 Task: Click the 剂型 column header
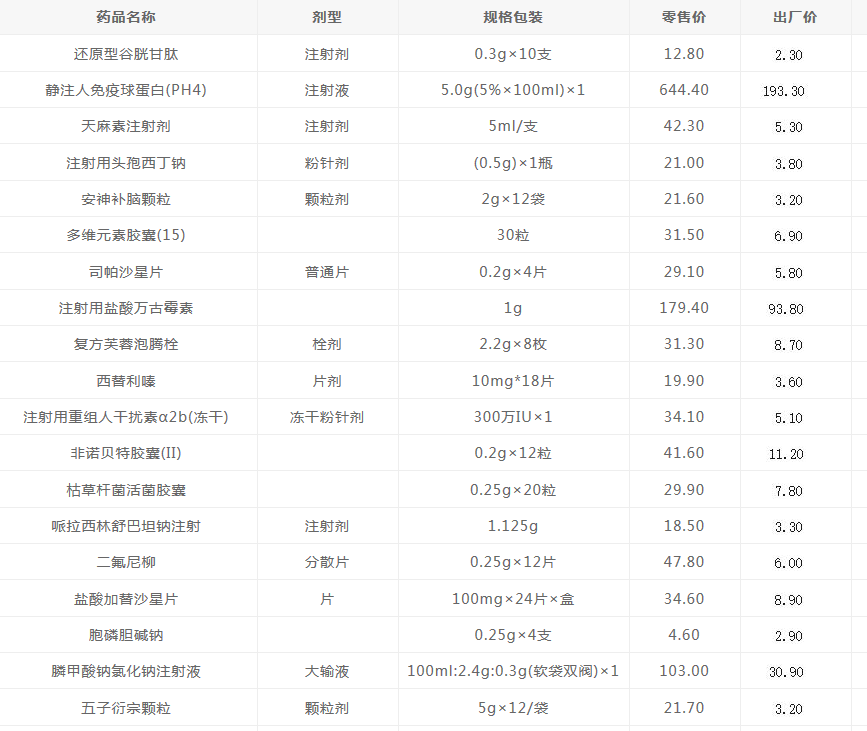[x=327, y=17]
